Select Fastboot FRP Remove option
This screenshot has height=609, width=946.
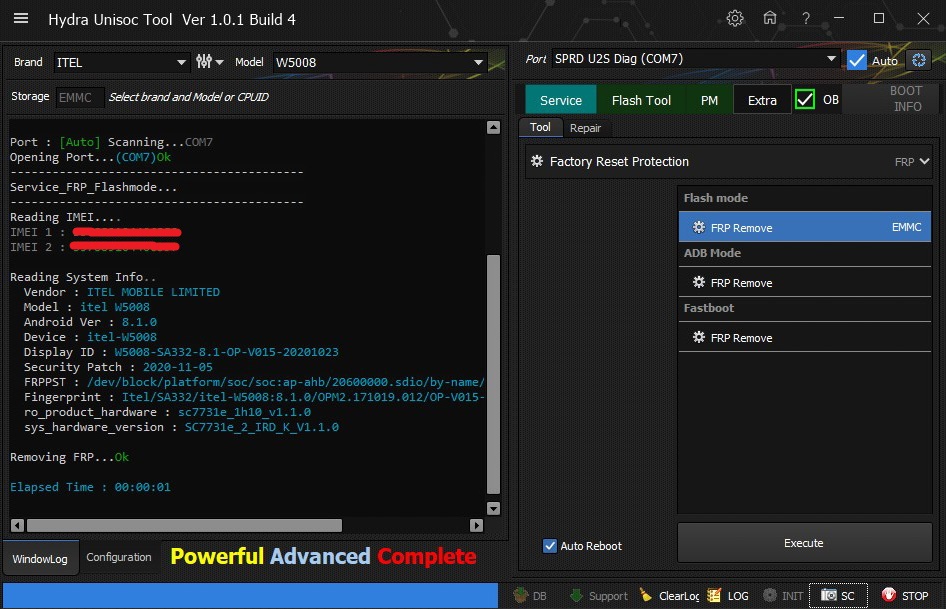(x=804, y=337)
